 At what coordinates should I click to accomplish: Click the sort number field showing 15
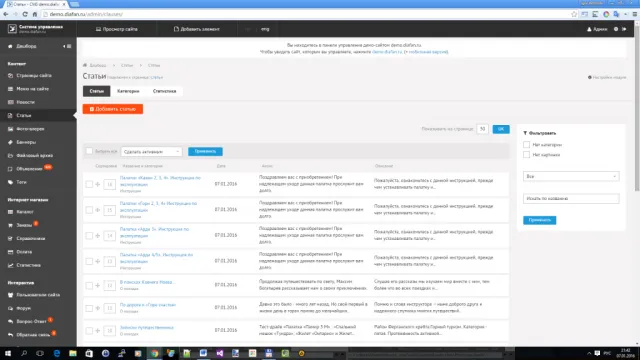[109, 210]
